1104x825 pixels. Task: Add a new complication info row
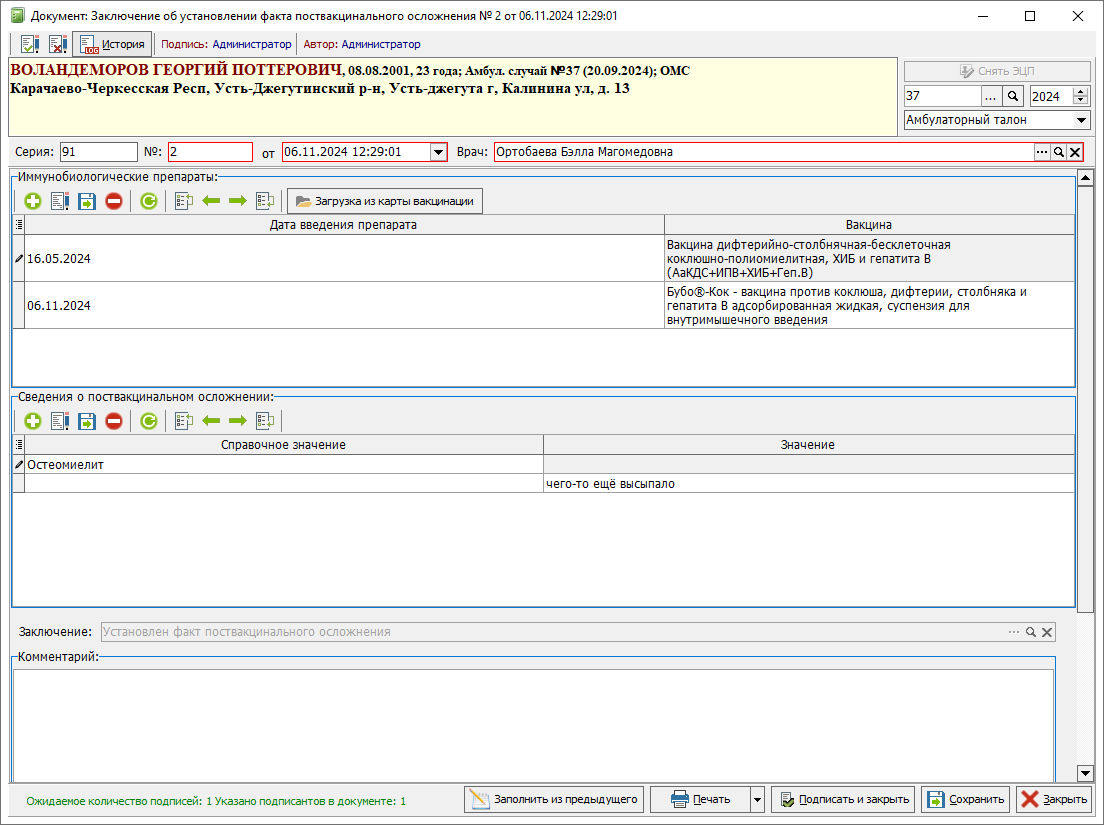[x=32, y=421]
